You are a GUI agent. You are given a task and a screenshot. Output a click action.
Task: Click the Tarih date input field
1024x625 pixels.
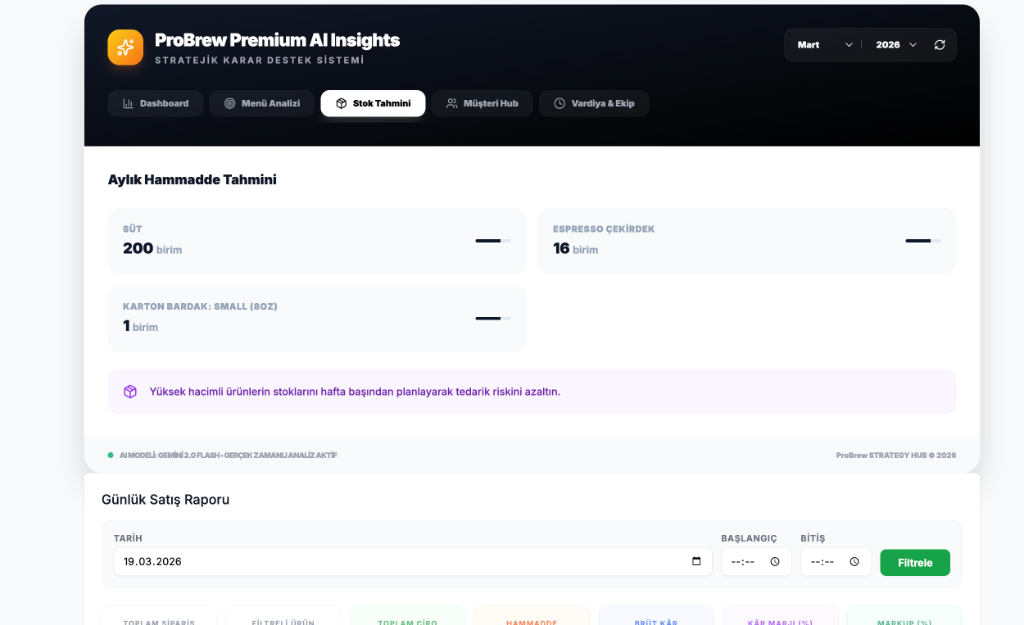pos(400,562)
